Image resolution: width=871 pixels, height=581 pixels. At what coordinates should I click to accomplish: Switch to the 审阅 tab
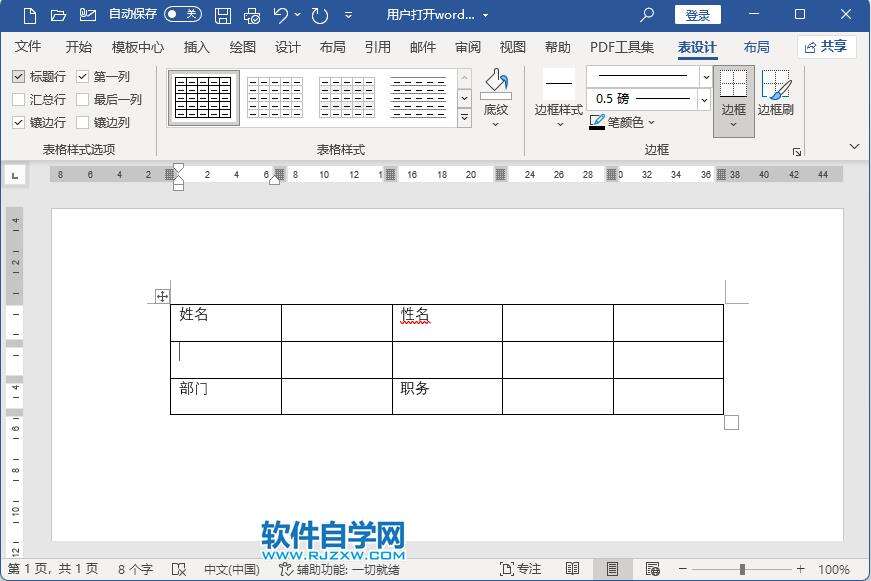(467, 47)
